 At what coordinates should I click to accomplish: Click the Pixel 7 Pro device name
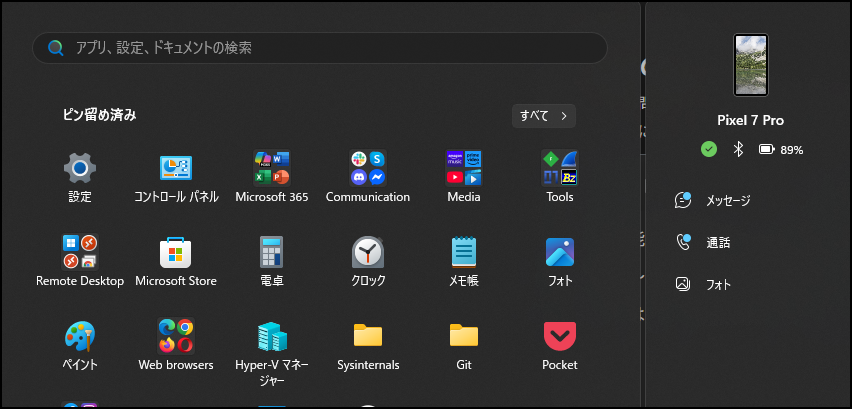tap(750, 121)
